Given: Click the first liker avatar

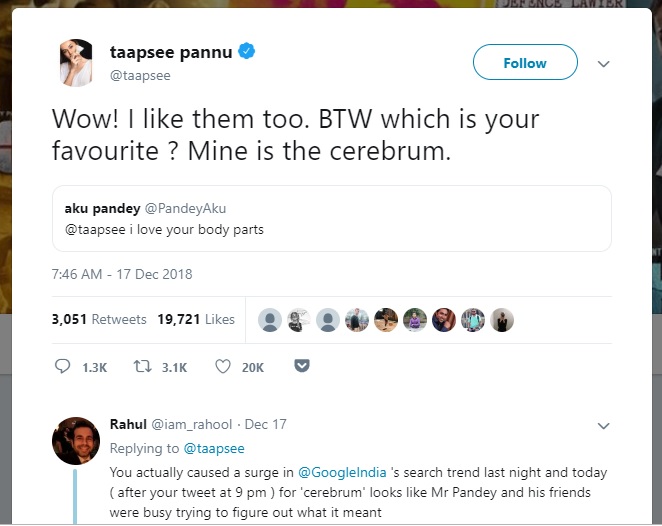Looking at the screenshot, I should click(269, 320).
